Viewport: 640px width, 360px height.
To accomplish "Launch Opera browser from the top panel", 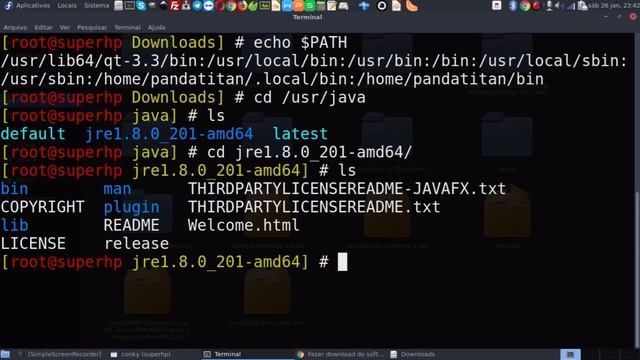I will 220,6.
